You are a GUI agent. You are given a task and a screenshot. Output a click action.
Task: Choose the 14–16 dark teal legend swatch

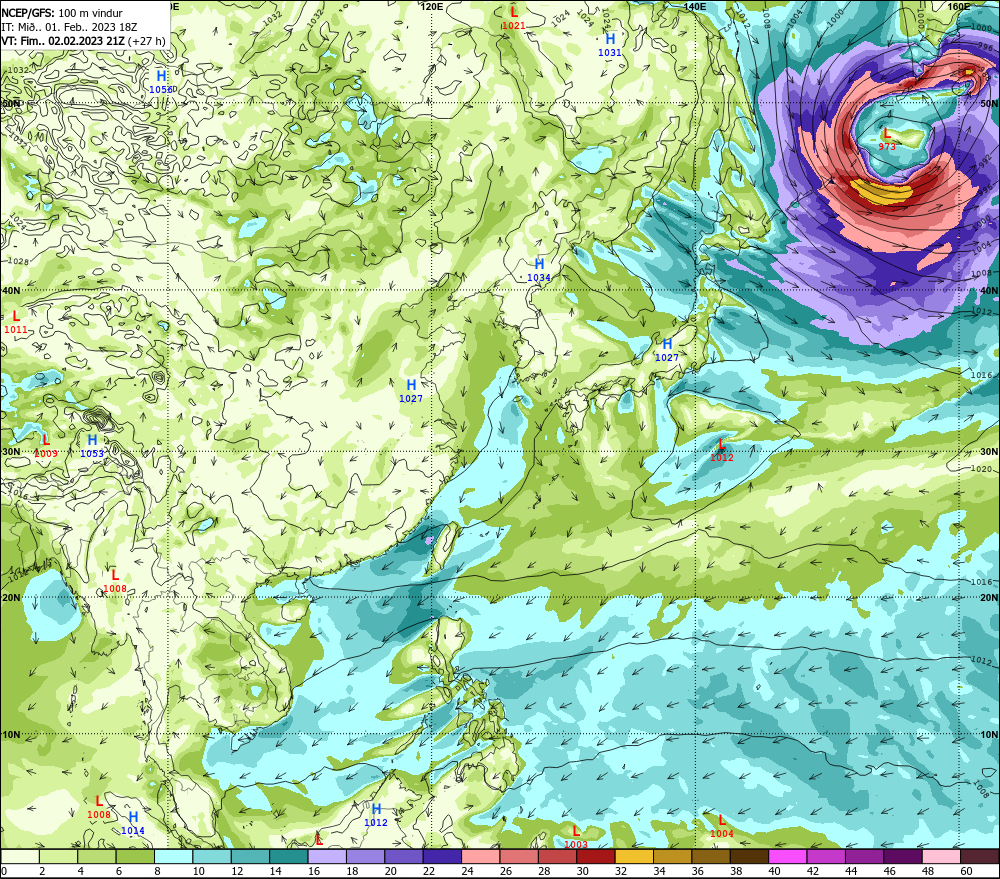click(289, 856)
